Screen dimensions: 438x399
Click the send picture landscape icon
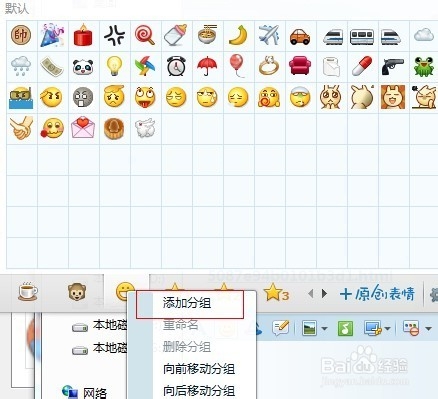[310, 328]
